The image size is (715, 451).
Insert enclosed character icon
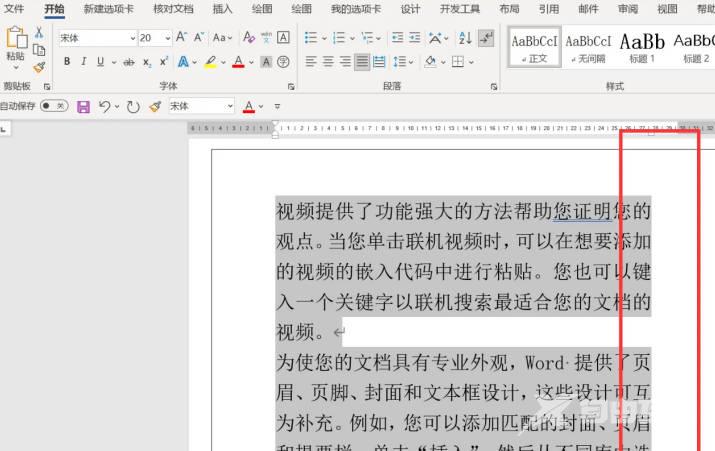click(283, 62)
